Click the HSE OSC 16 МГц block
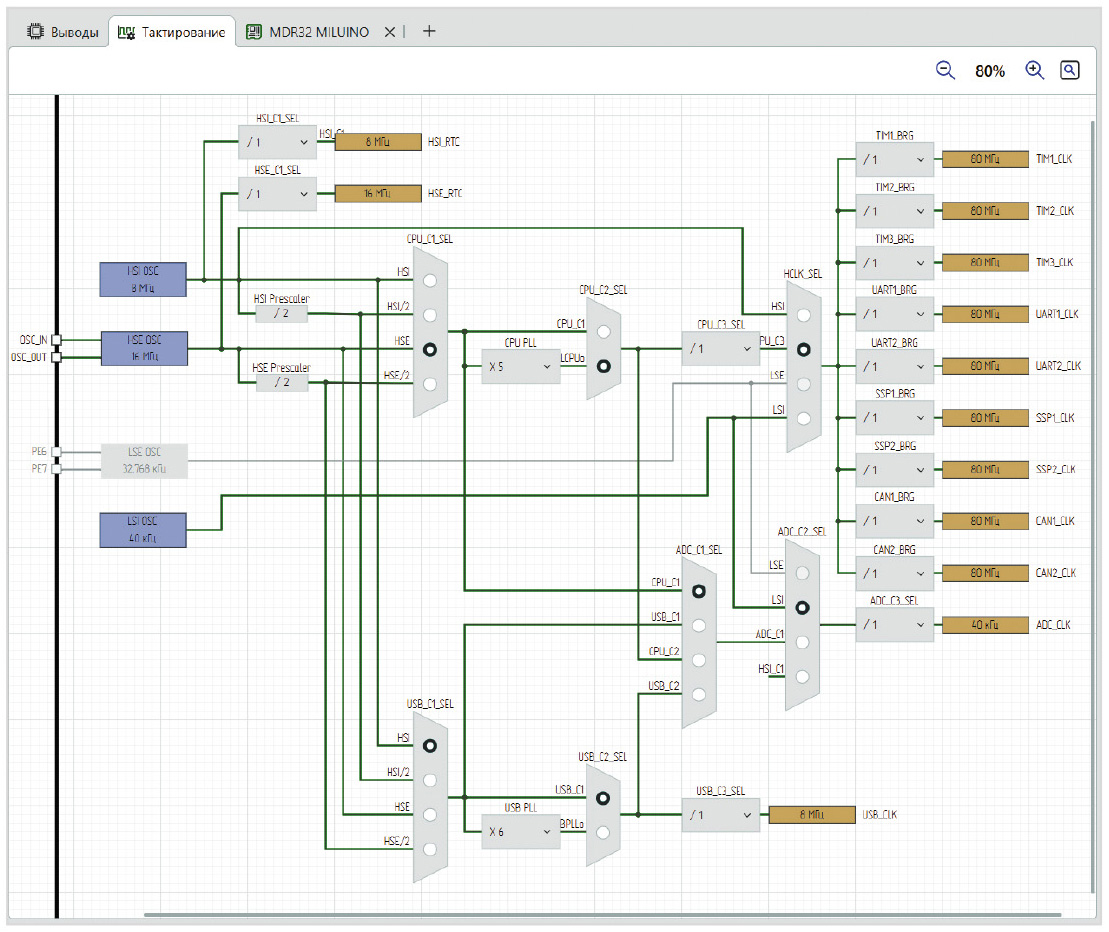This screenshot has height=932, width=1109. point(143,348)
